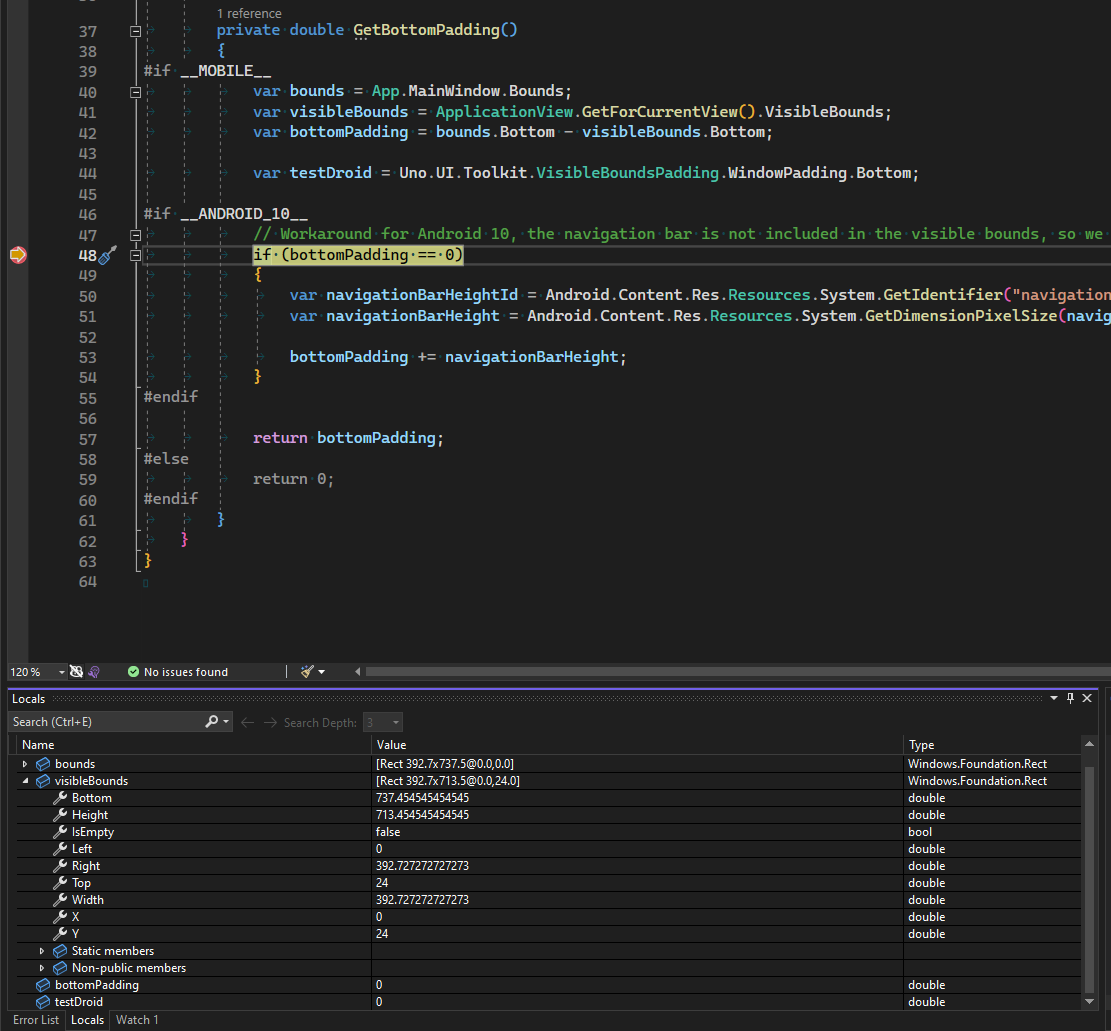Expand the bounds variable in Locals
Screen dimensions: 1111x1031
pyautogui.click(x=26, y=763)
